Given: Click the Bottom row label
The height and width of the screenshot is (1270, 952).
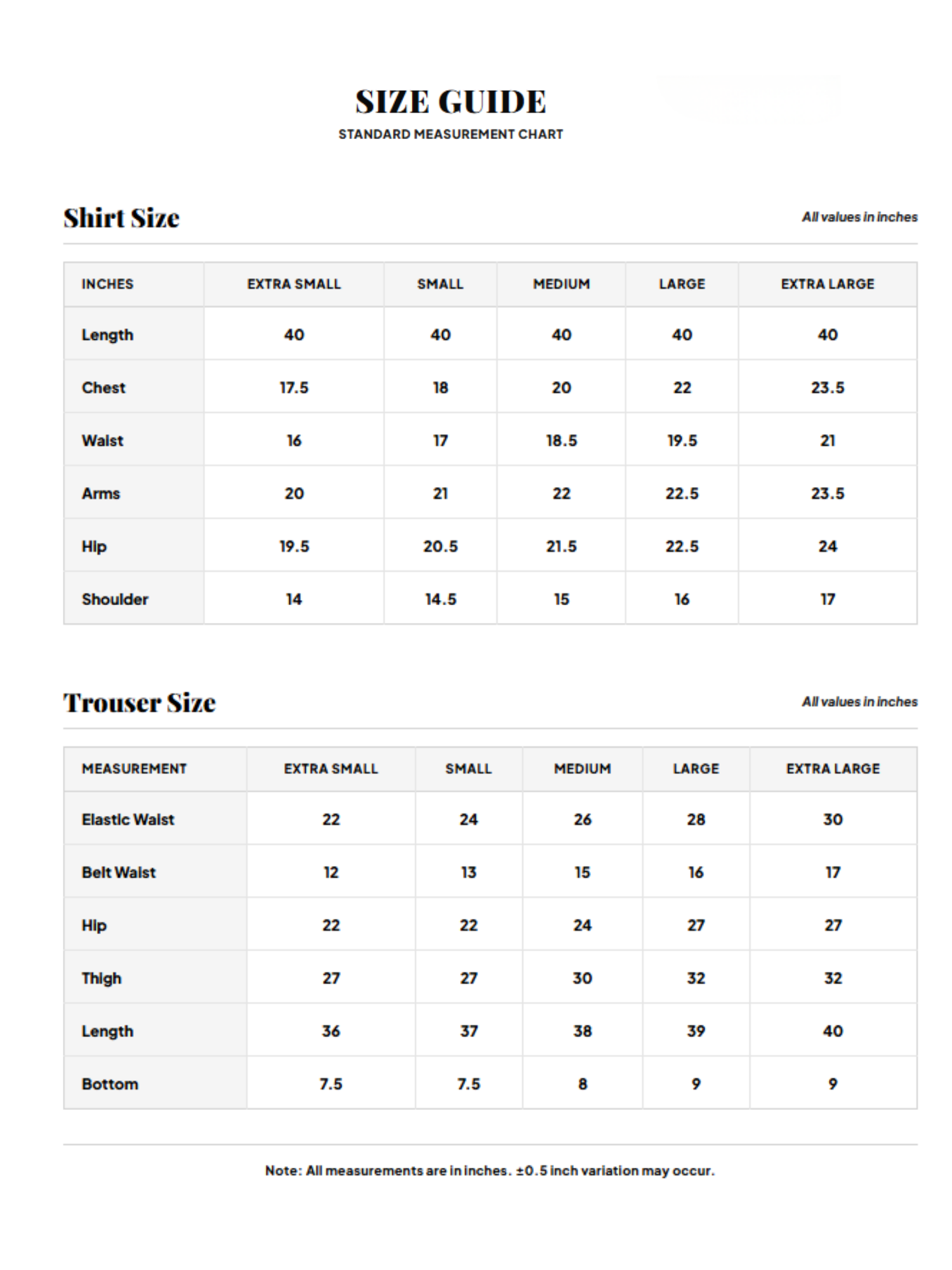Looking at the screenshot, I should point(110,1084).
